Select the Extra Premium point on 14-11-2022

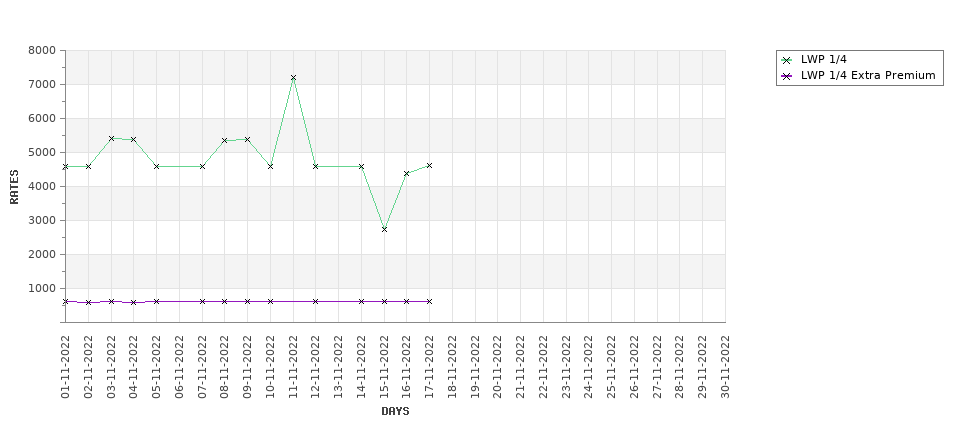click(x=361, y=302)
